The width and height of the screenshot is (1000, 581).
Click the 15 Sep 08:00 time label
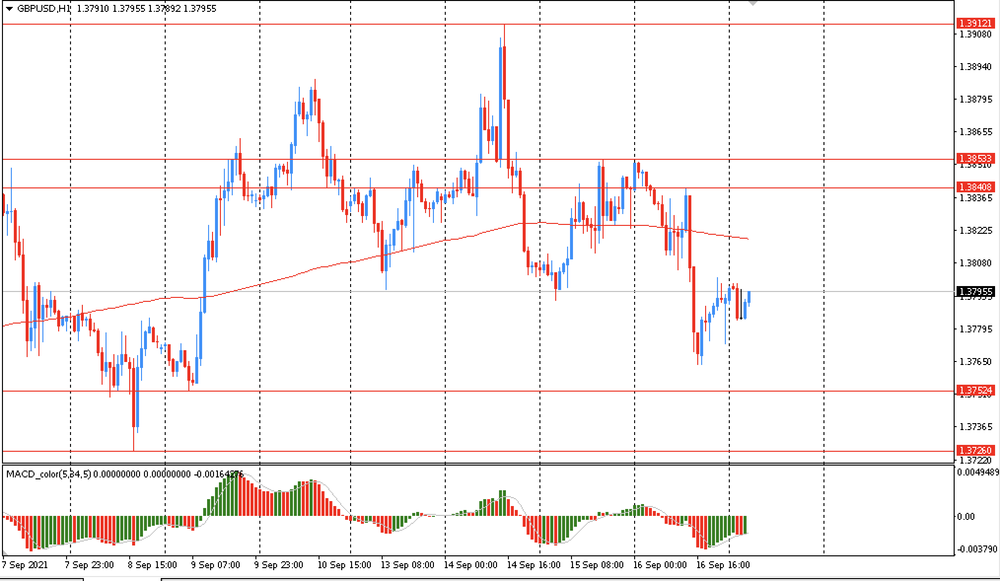click(x=597, y=565)
